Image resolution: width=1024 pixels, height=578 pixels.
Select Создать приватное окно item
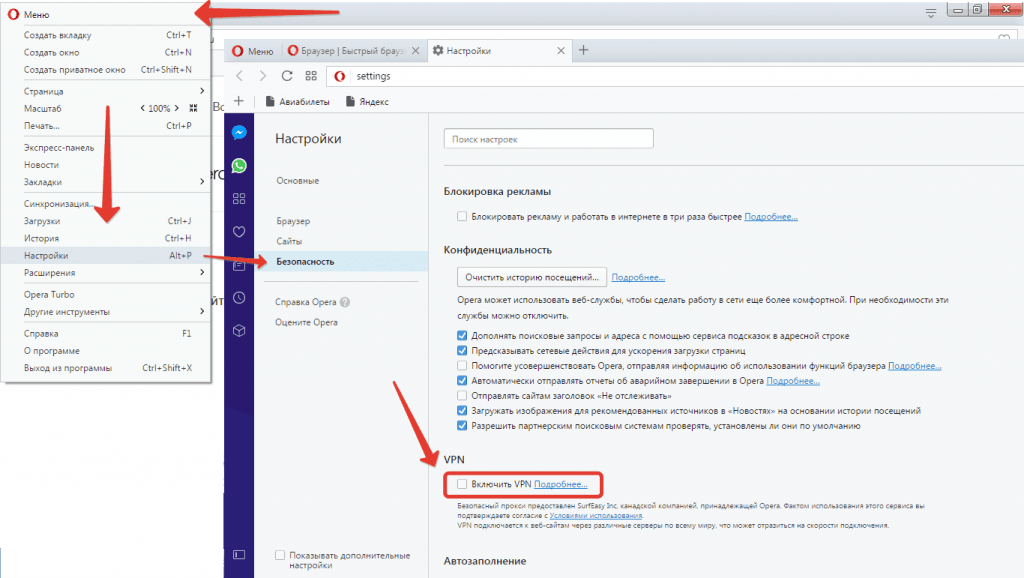(106, 70)
